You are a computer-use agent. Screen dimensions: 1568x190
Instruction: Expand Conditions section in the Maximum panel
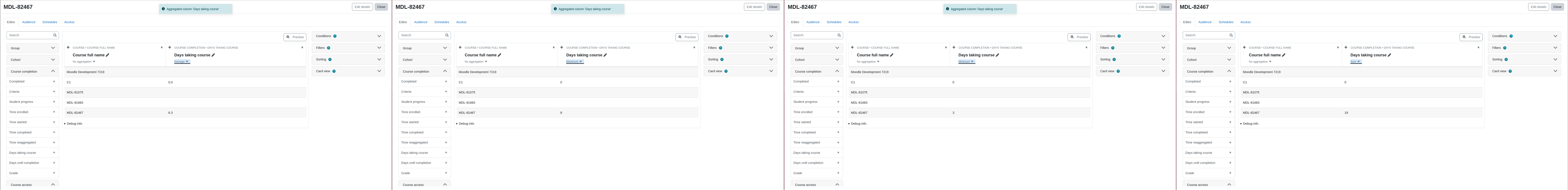(x=740, y=36)
